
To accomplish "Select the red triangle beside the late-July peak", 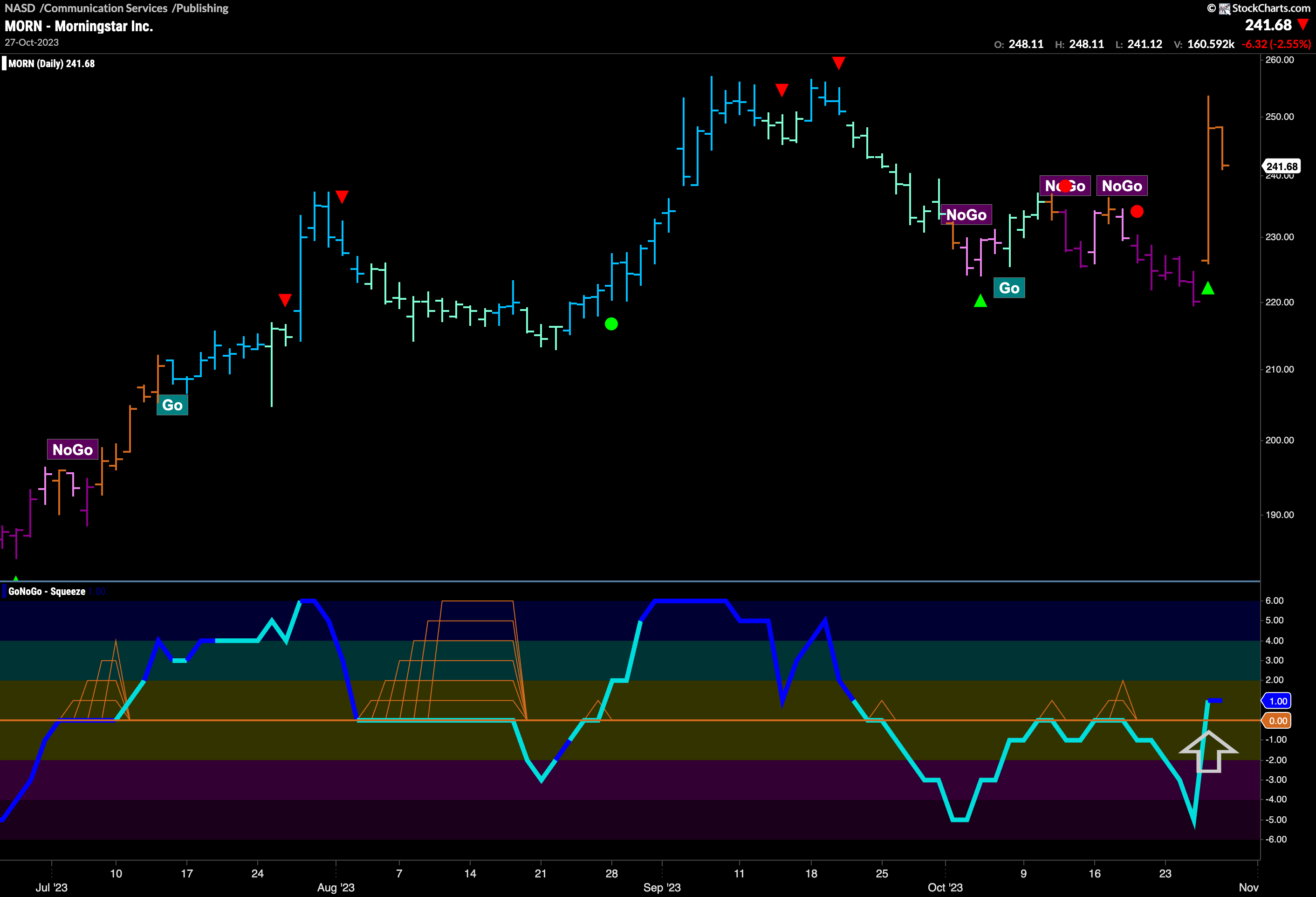I will pos(342,197).
